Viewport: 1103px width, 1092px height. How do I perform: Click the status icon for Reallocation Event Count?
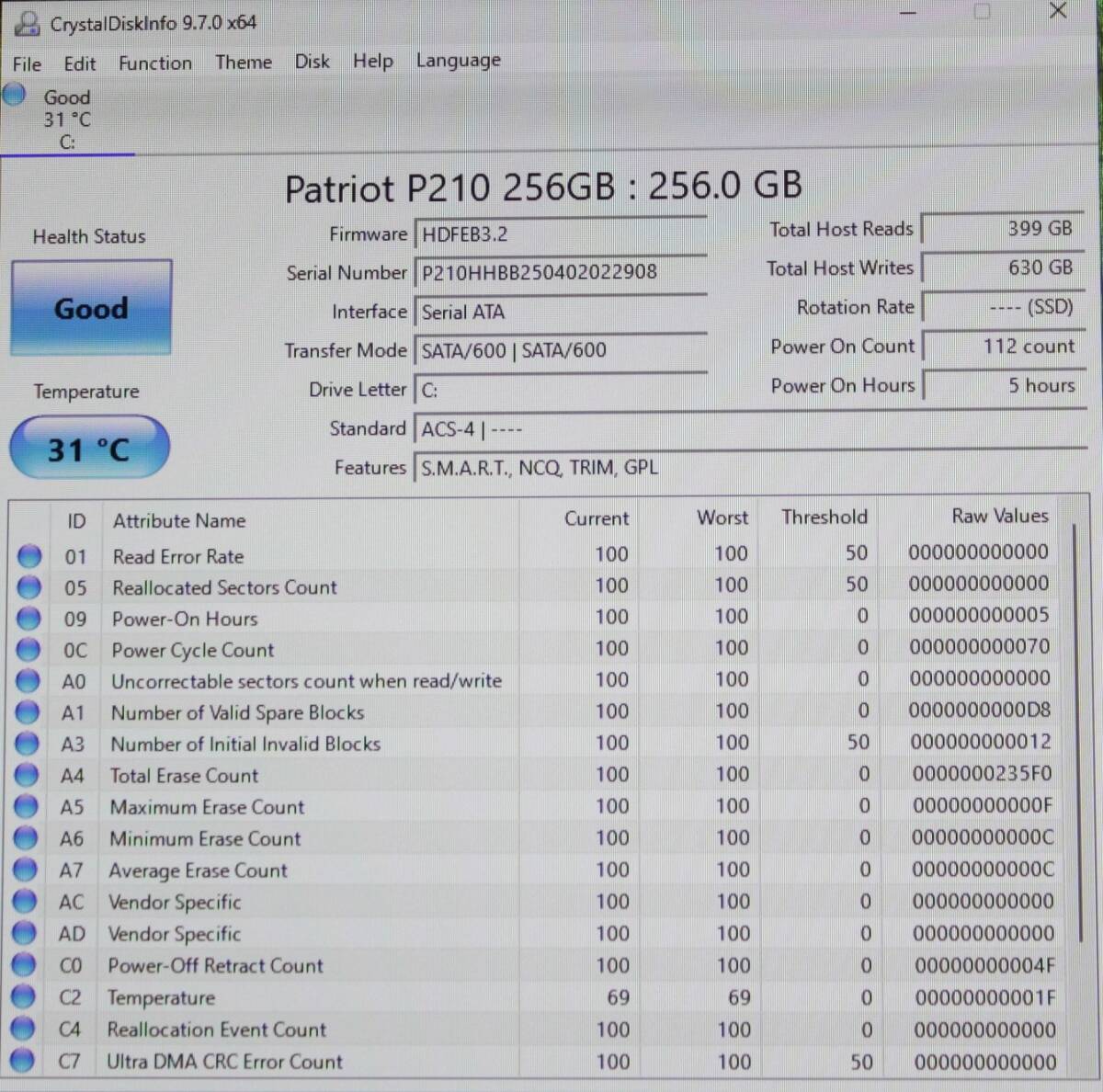(22, 1029)
